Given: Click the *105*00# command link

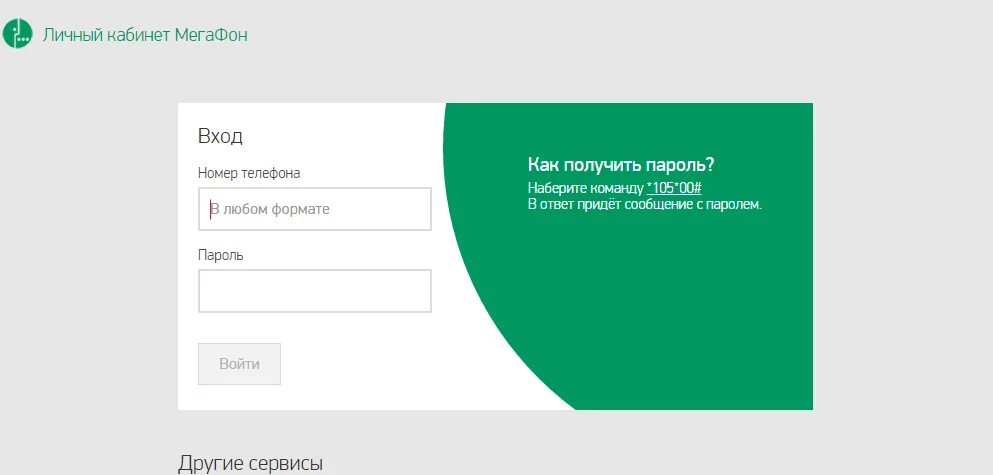Looking at the screenshot, I should click(x=674, y=188).
